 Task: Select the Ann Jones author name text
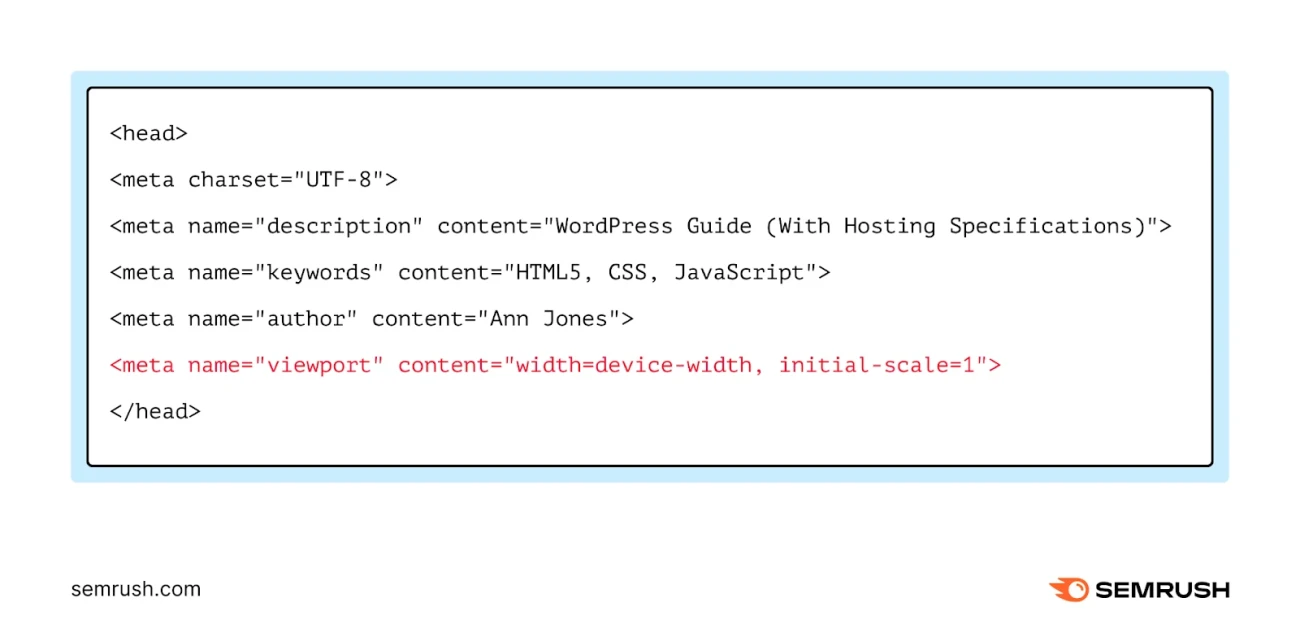pyautogui.click(x=550, y=318)
